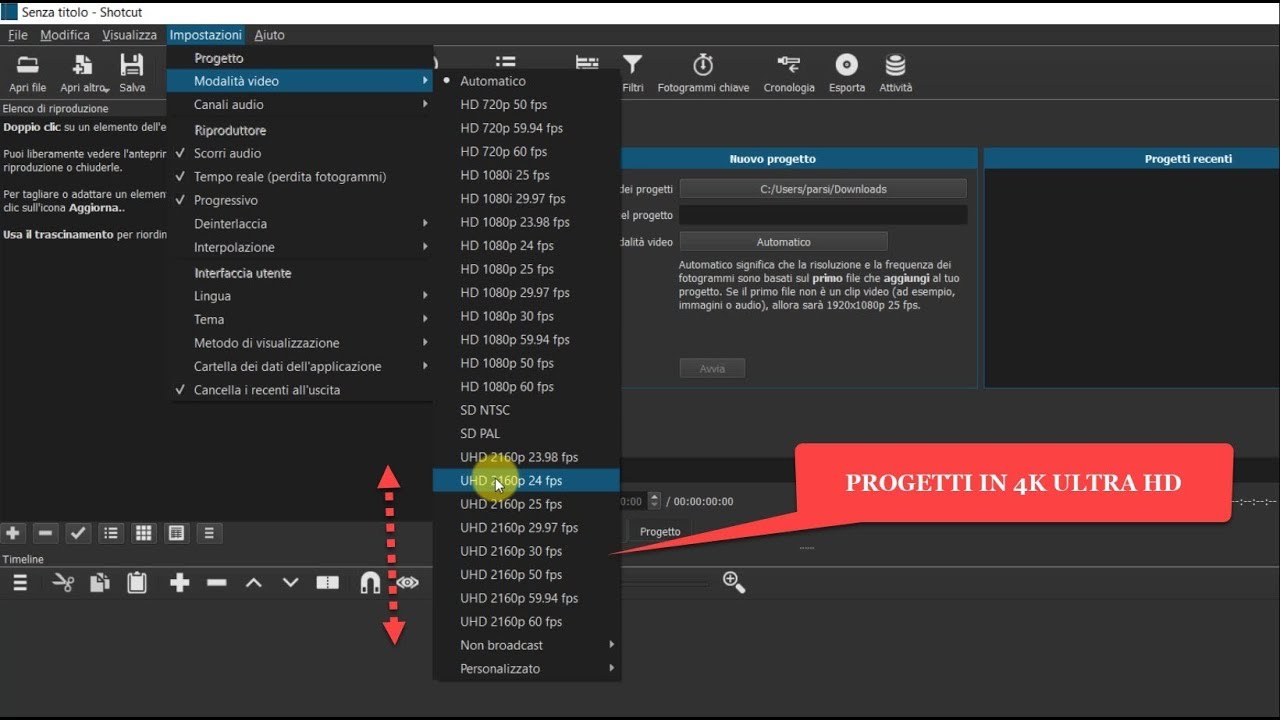Expand the Interpolazione submenu

point(300,247)
